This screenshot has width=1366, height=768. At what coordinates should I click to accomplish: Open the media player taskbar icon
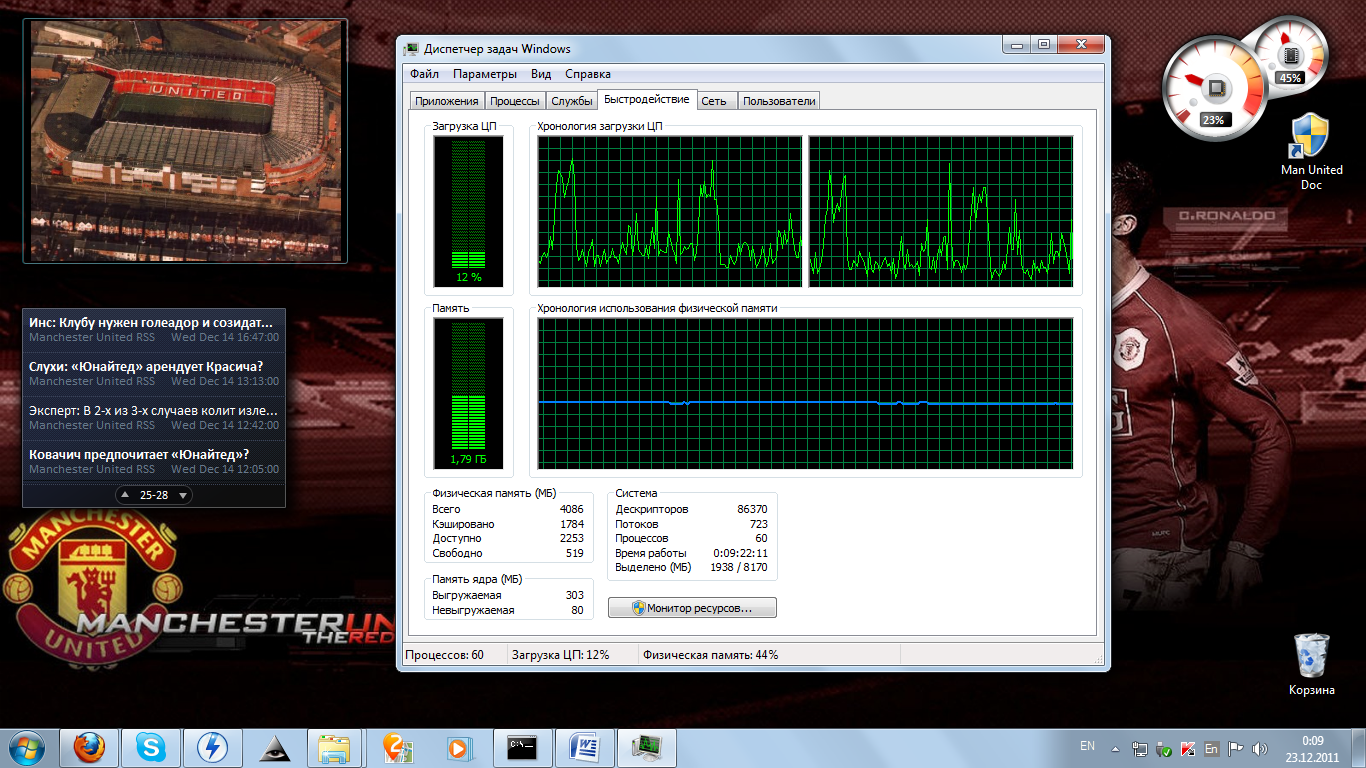pos(459,747)
